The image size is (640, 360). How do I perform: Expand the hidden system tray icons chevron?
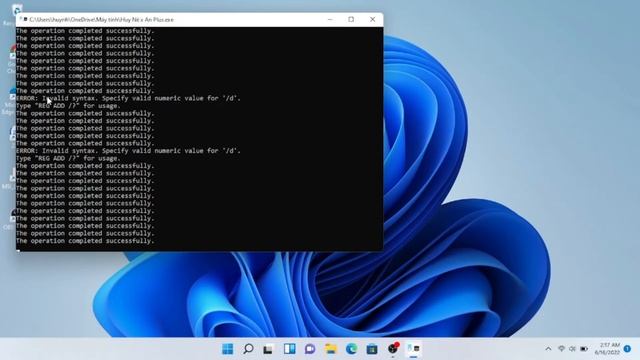548,349
